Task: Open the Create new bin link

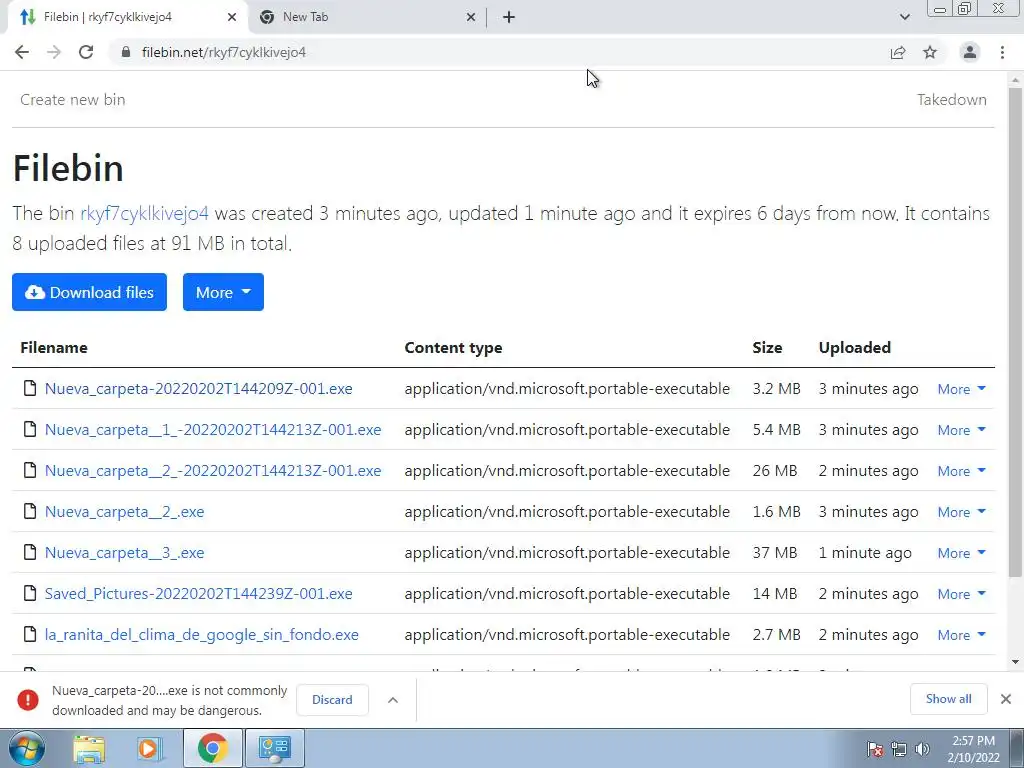Action: 72,99
